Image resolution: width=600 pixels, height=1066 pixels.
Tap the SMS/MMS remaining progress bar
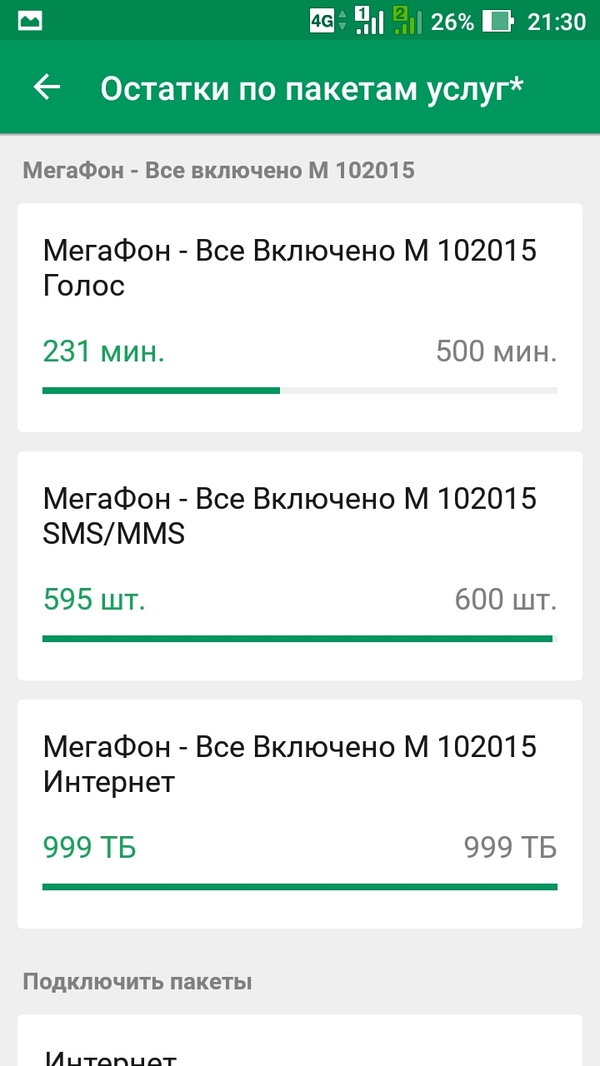[300, 637]
